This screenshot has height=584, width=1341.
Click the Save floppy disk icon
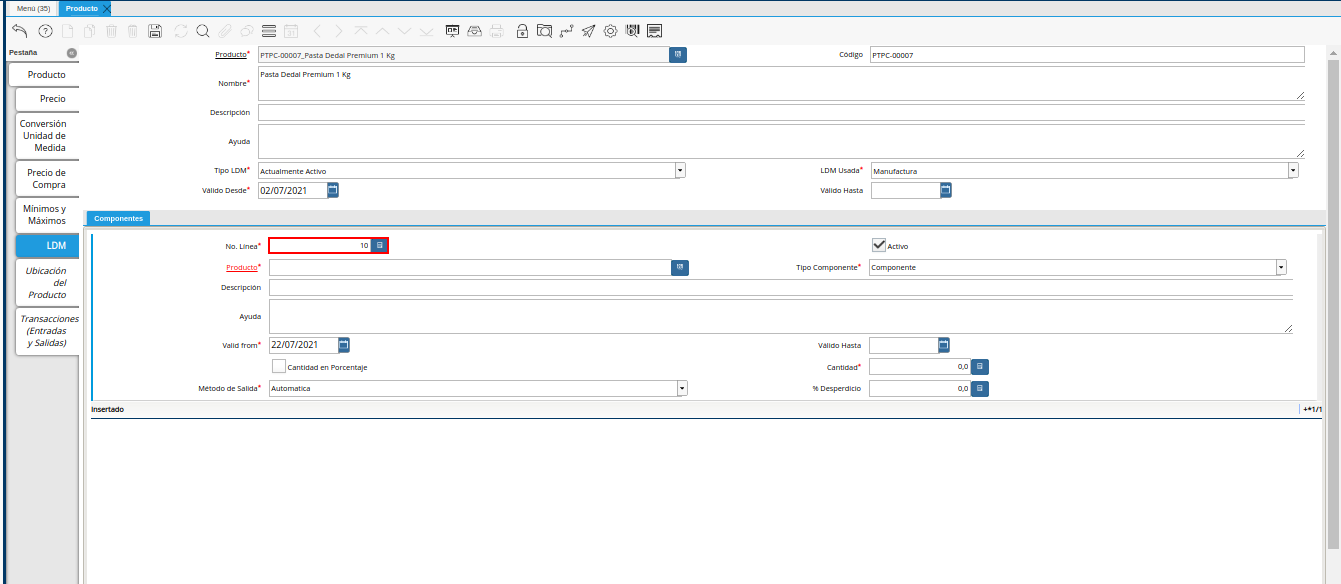pos(155,31)
